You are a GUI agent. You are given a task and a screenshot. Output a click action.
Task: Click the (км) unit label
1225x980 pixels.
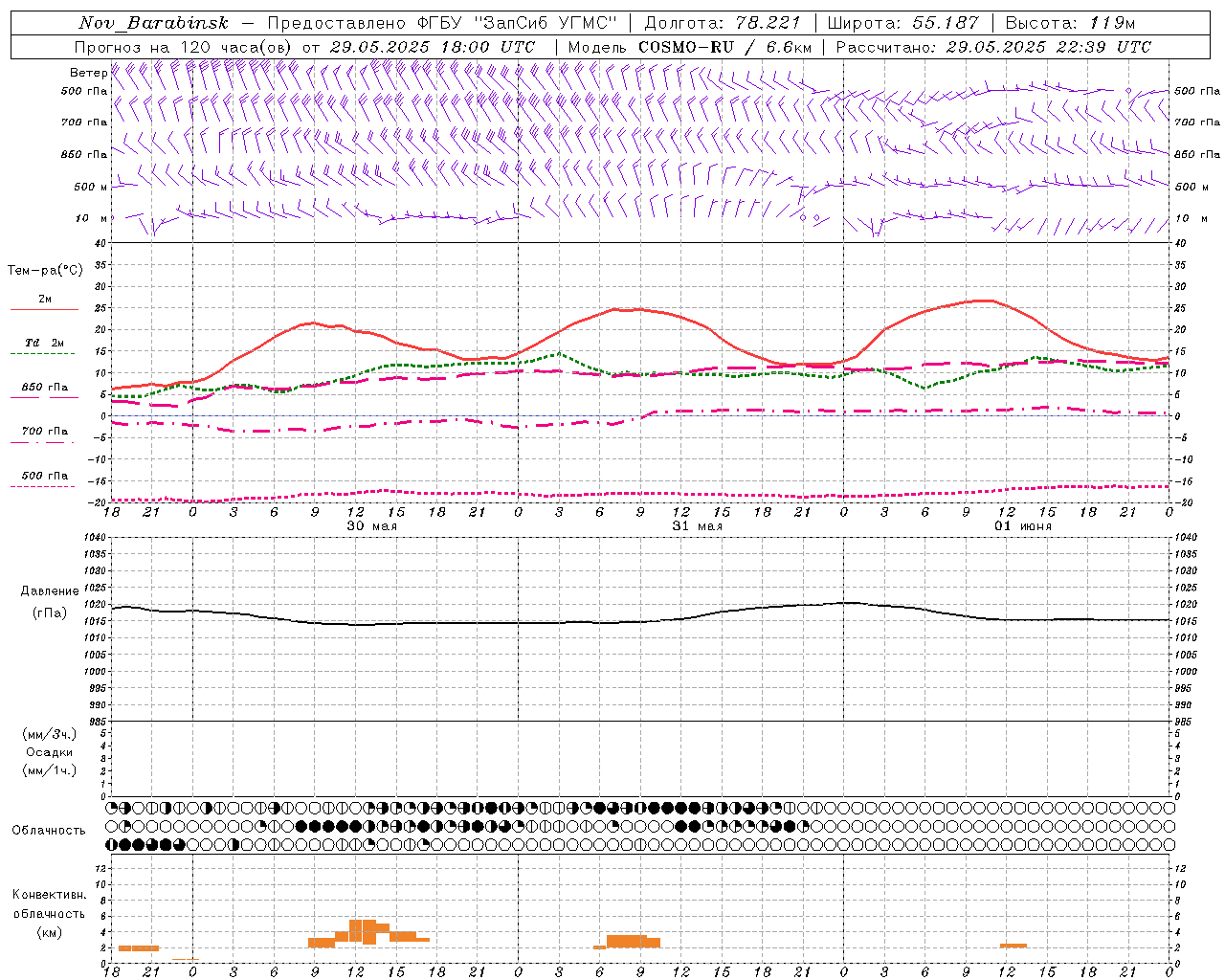coord(49,932)
